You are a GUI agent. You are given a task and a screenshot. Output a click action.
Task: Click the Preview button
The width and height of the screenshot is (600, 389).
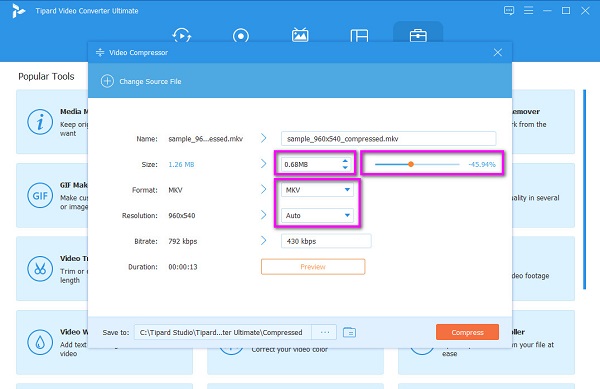point(313,267)
